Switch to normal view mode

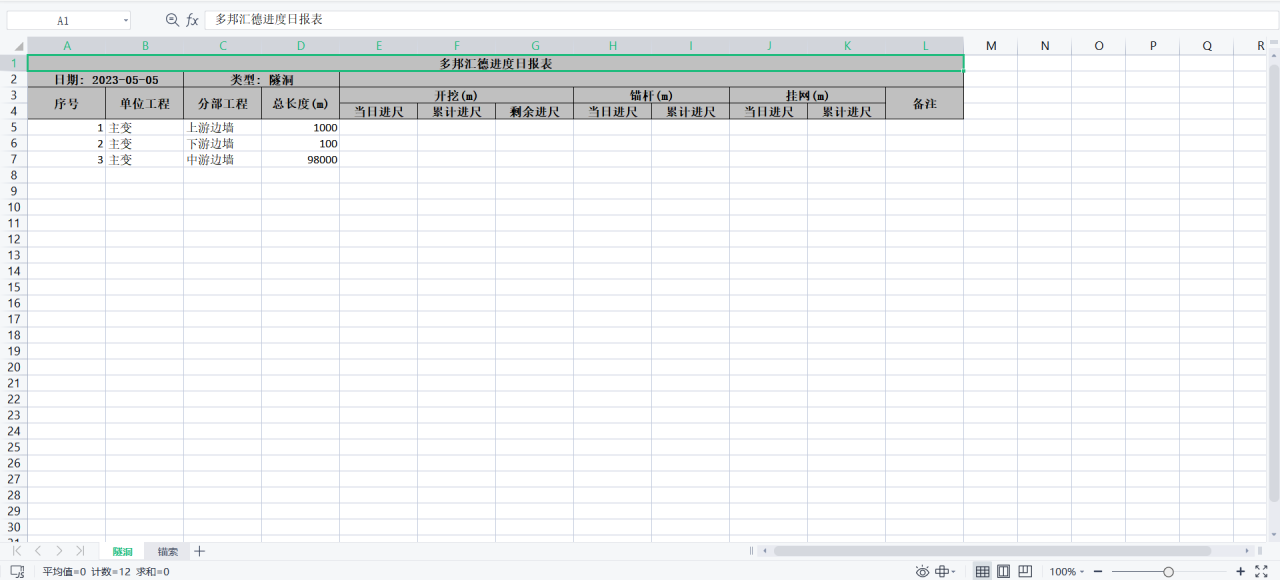982,571
